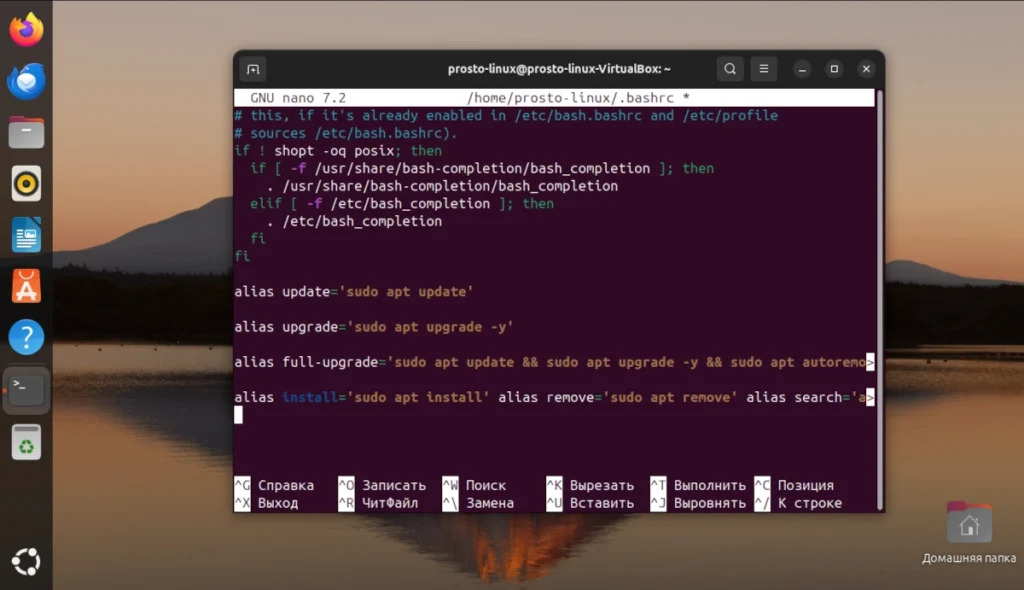Screen dimensions: 1024x590
Task: Open the terminal hamburger menu
Action: 763,69
